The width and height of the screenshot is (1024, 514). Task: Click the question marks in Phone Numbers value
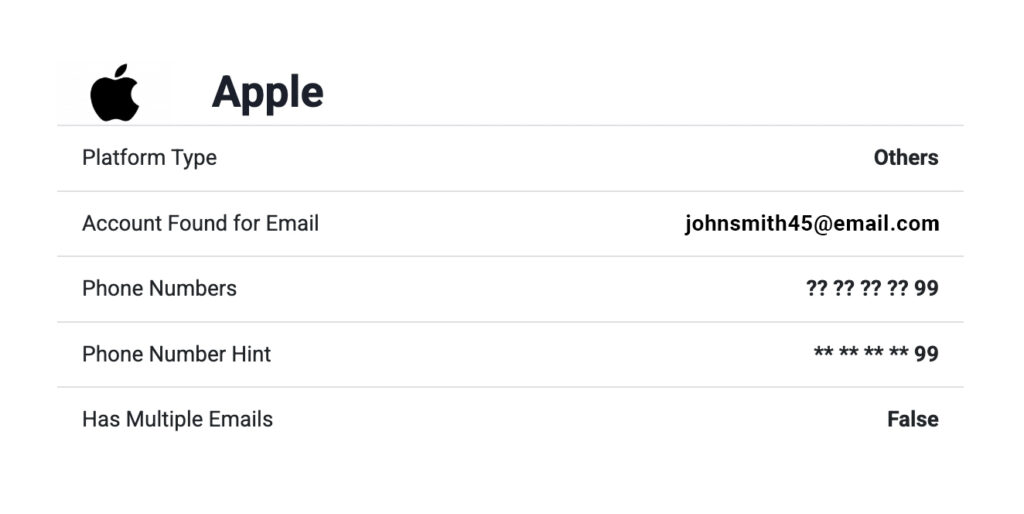coord(857,289)
